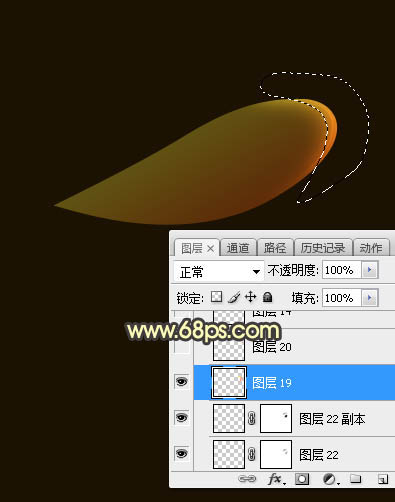The image size is (395, 502).
Task: Toggle lock image pixels brush icon
Action: coord(234,297)
